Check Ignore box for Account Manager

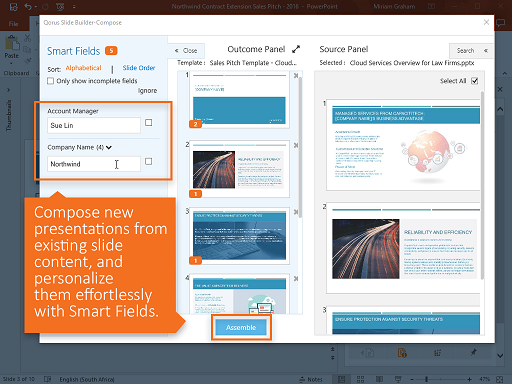pos(149,123)
